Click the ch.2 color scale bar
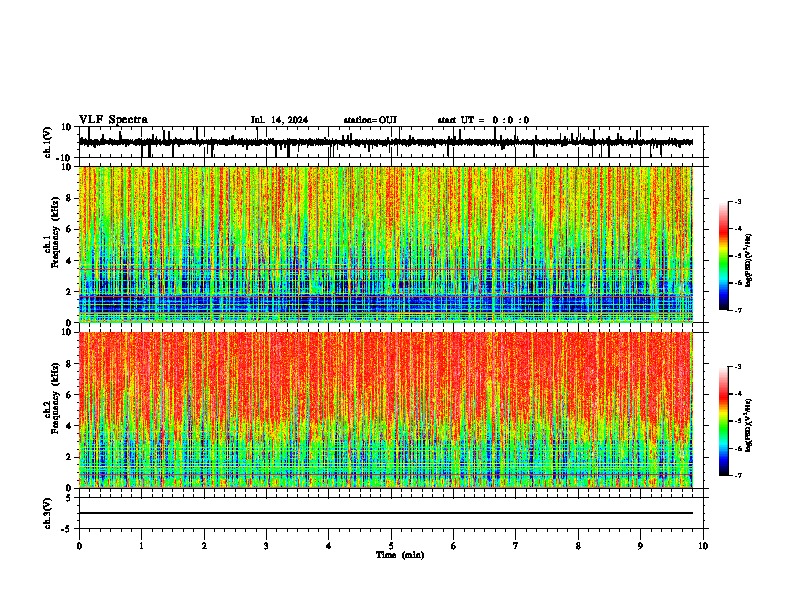This screenshot has width=792, height=612. [x=724, y=421]
